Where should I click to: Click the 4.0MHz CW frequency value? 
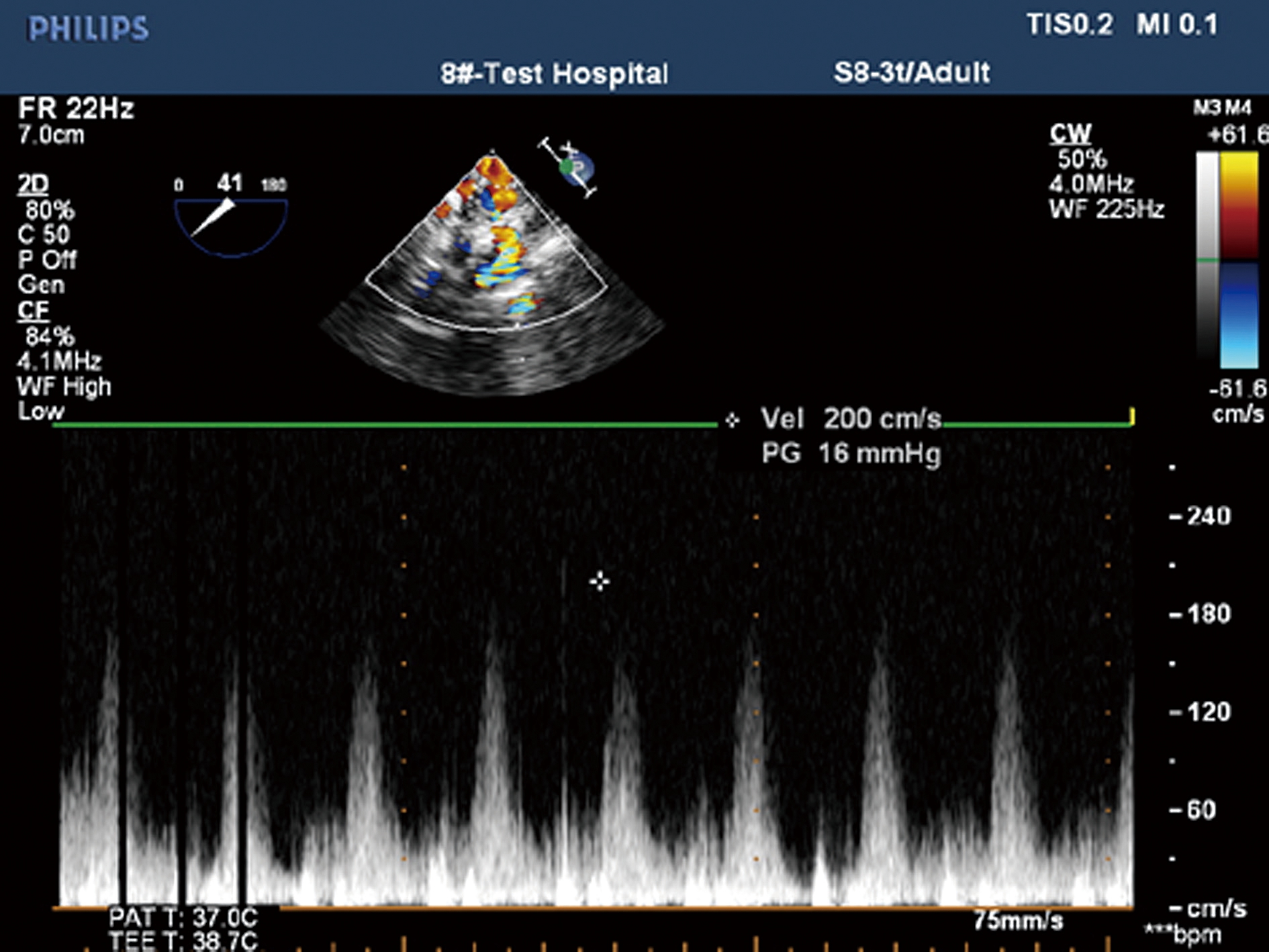(x=1092, y=184)
